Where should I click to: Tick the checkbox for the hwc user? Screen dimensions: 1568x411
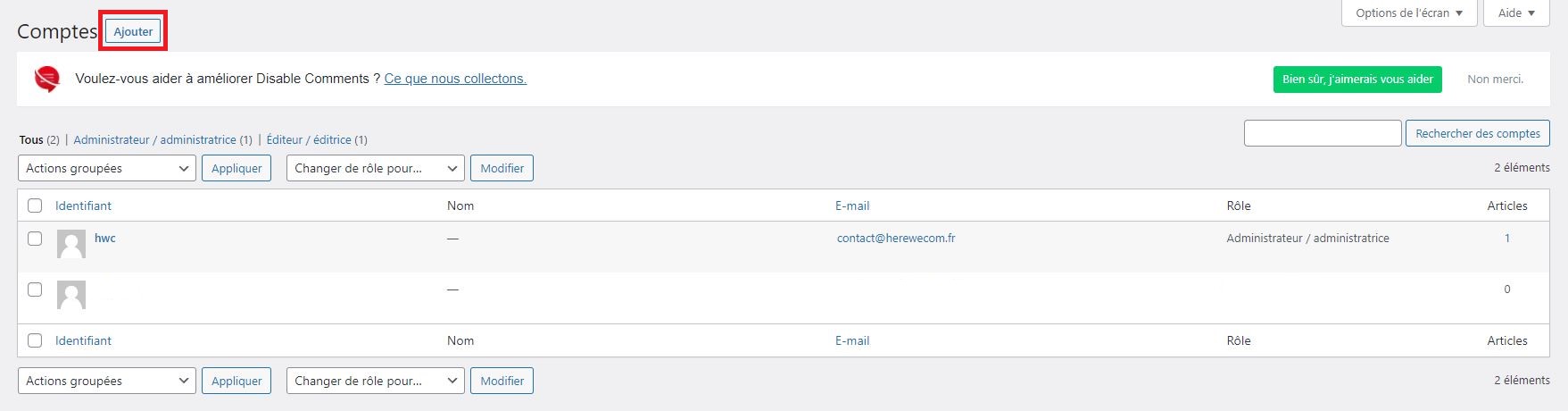35,239
